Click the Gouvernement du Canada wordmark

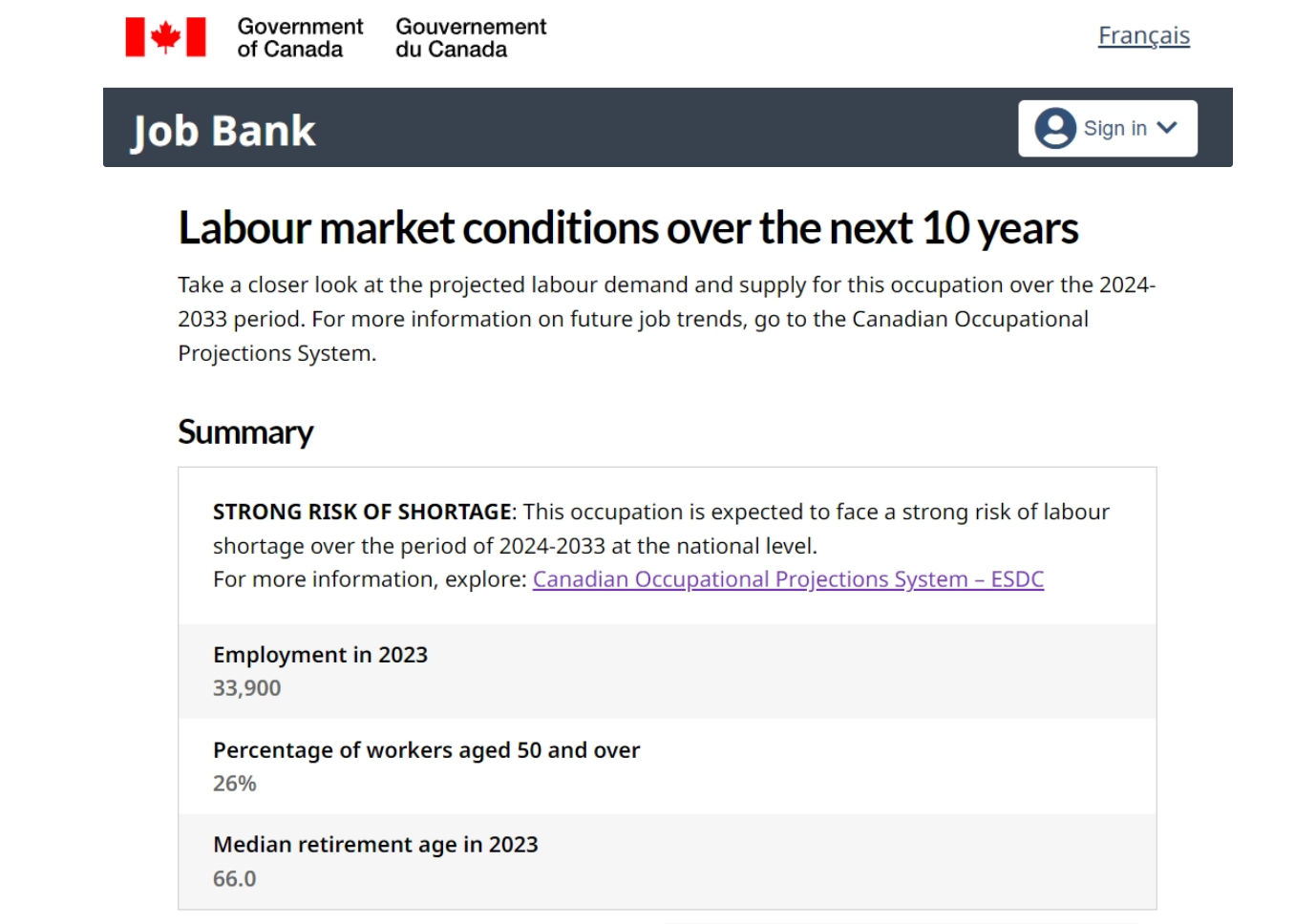[471, 38]
